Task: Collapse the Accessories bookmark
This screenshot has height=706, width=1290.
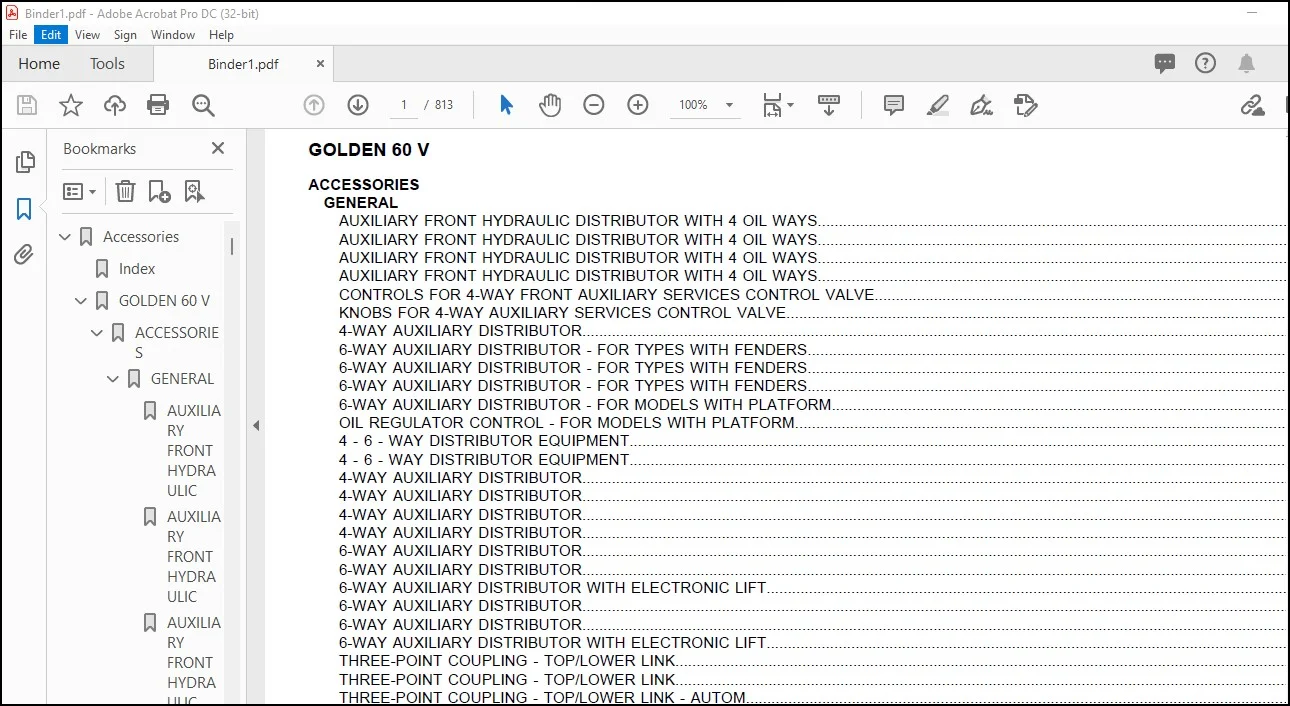Action: click(66, 237)
